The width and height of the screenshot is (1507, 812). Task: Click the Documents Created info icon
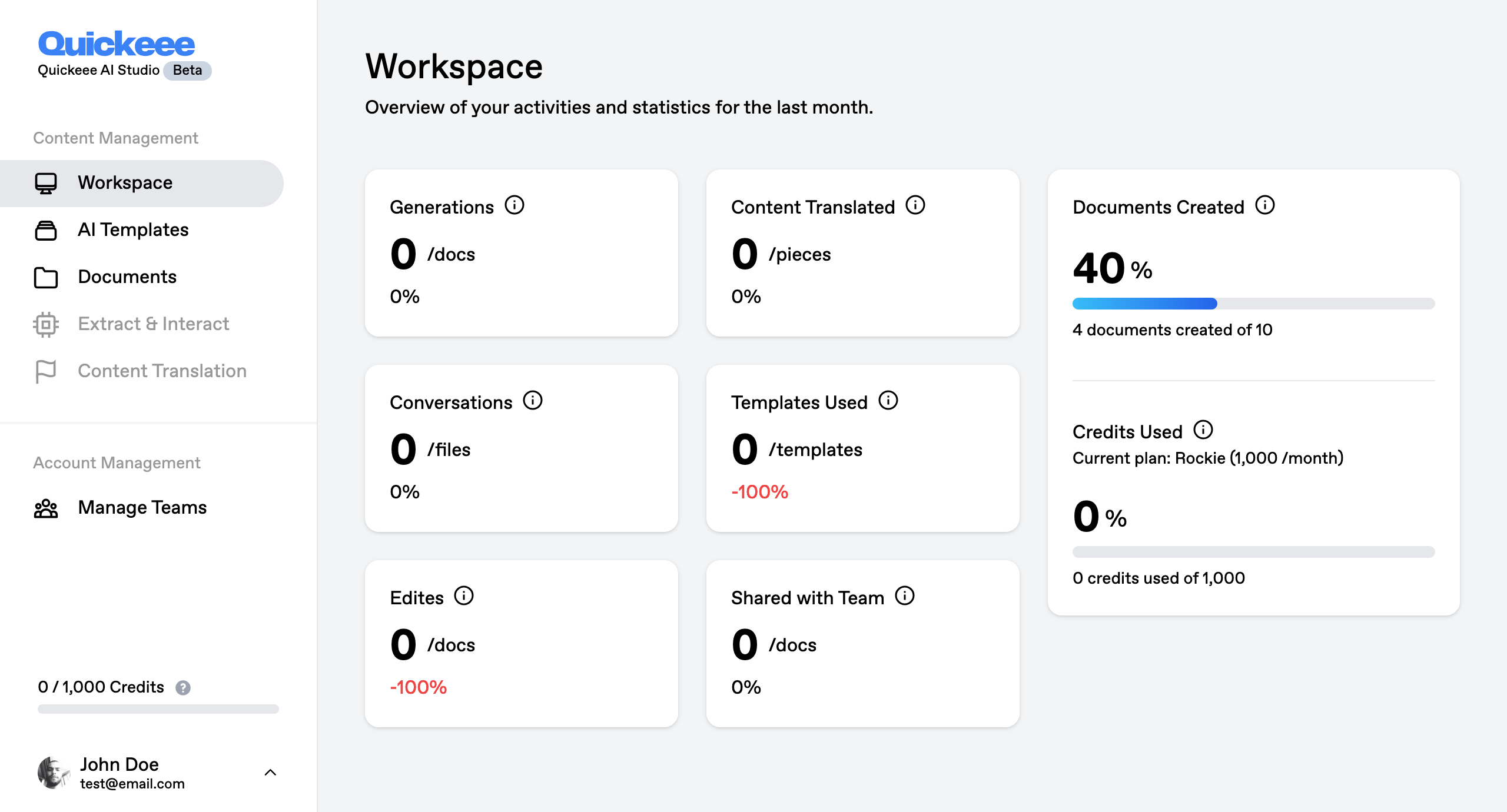(x=1264, y=205)
